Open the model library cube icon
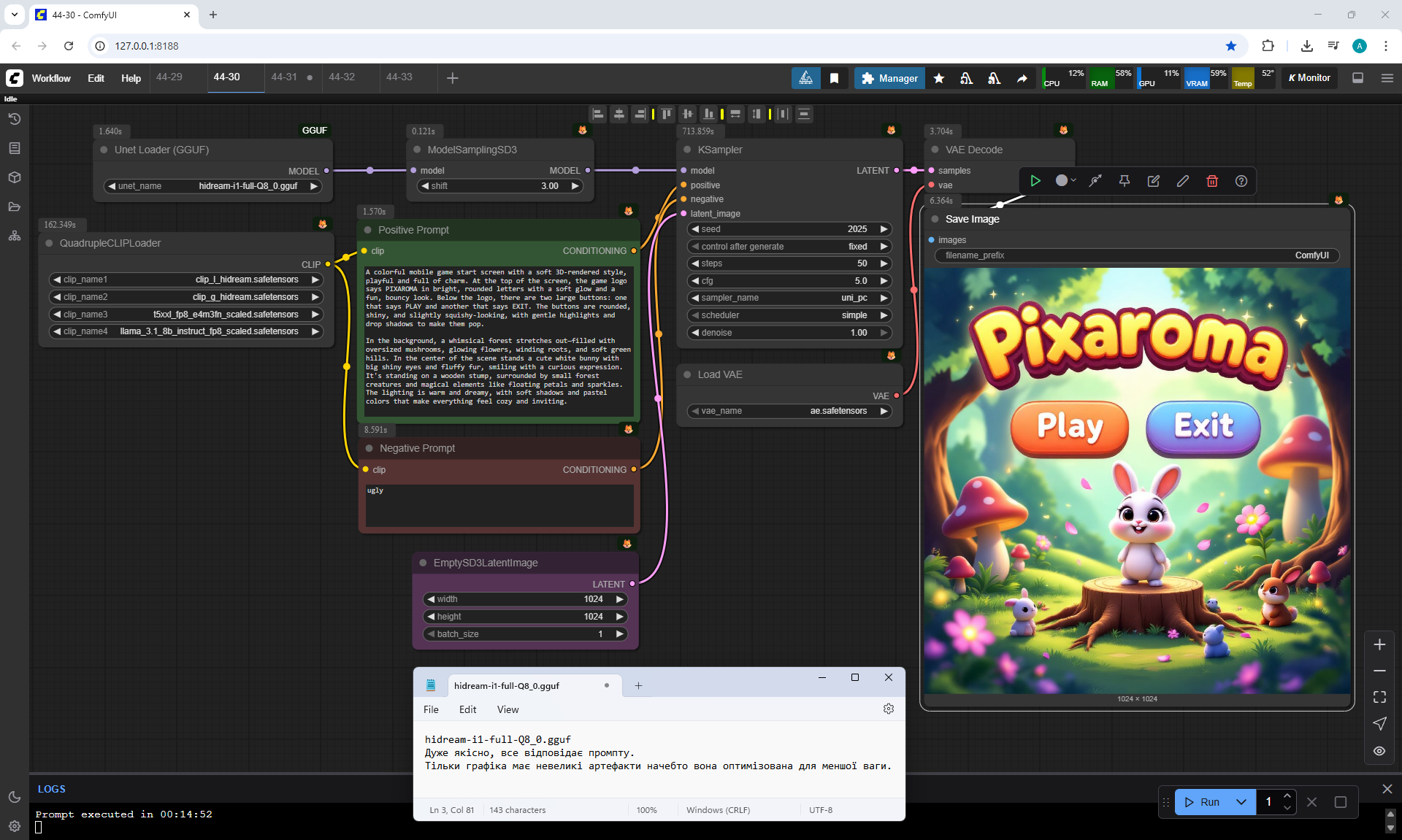The image size is (1402, 840). pos(14,177)
